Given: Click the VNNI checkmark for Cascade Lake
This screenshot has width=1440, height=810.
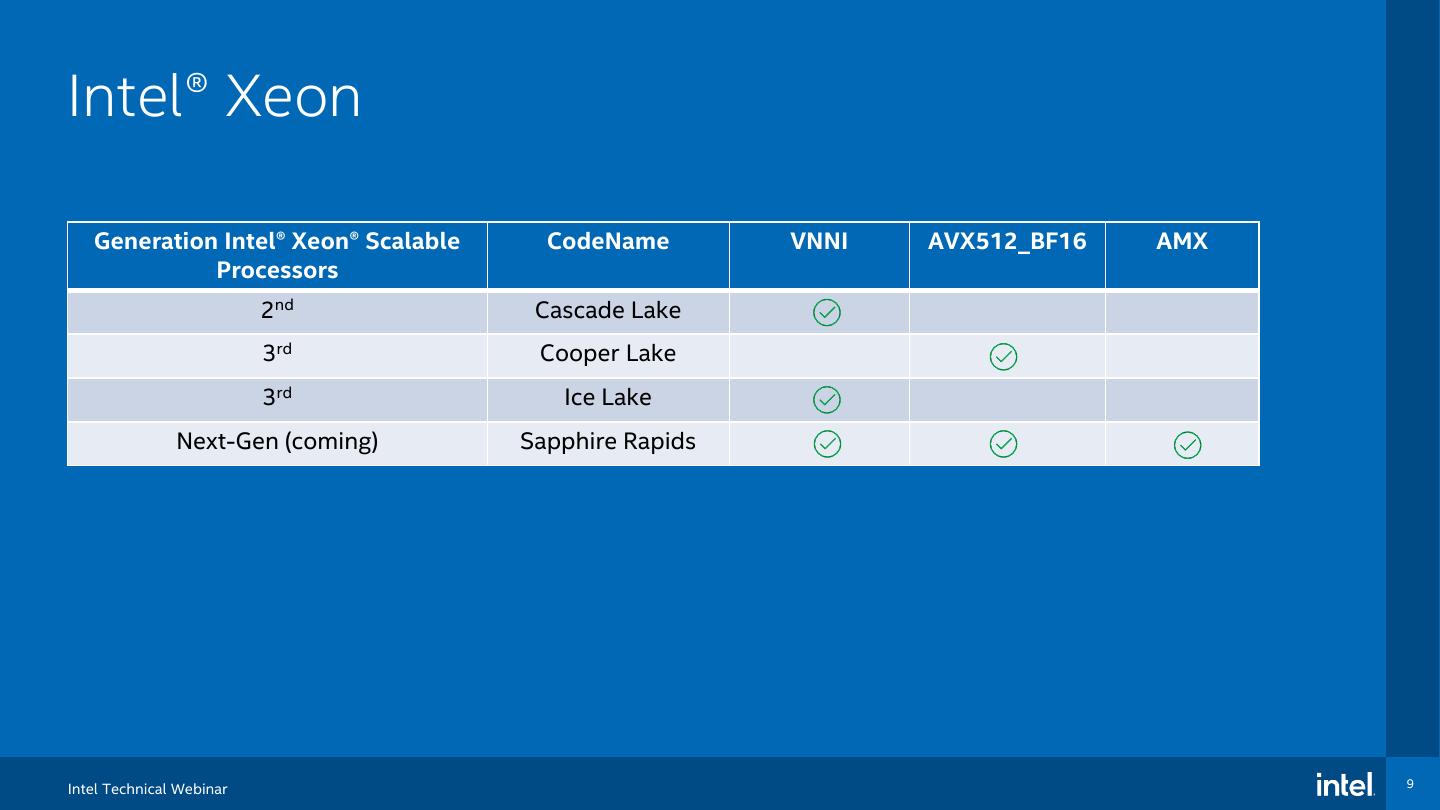Looking at the screenshot, I should point(827,312).
